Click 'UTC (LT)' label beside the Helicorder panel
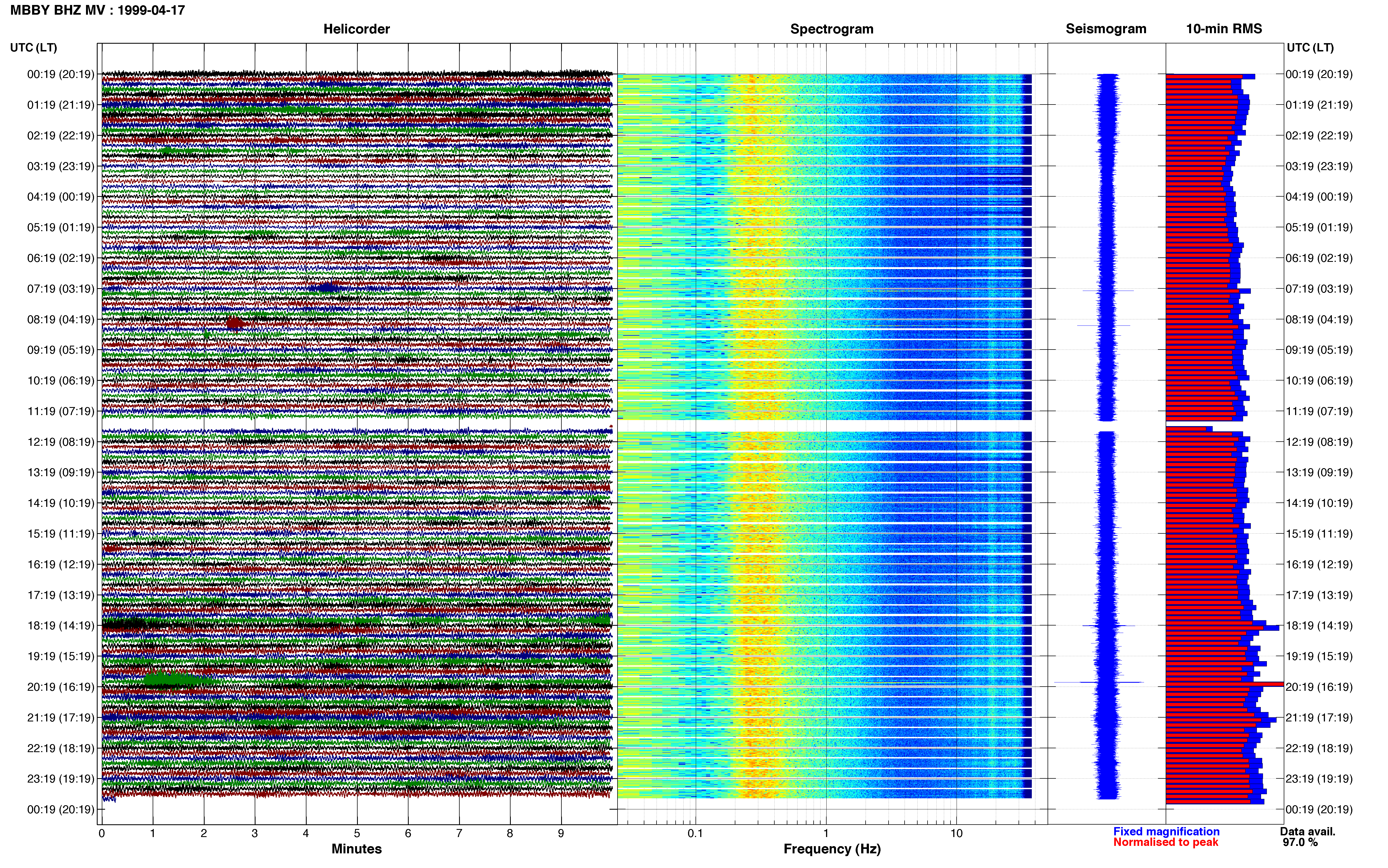The image size is (1388, 868). coord(34,48)
